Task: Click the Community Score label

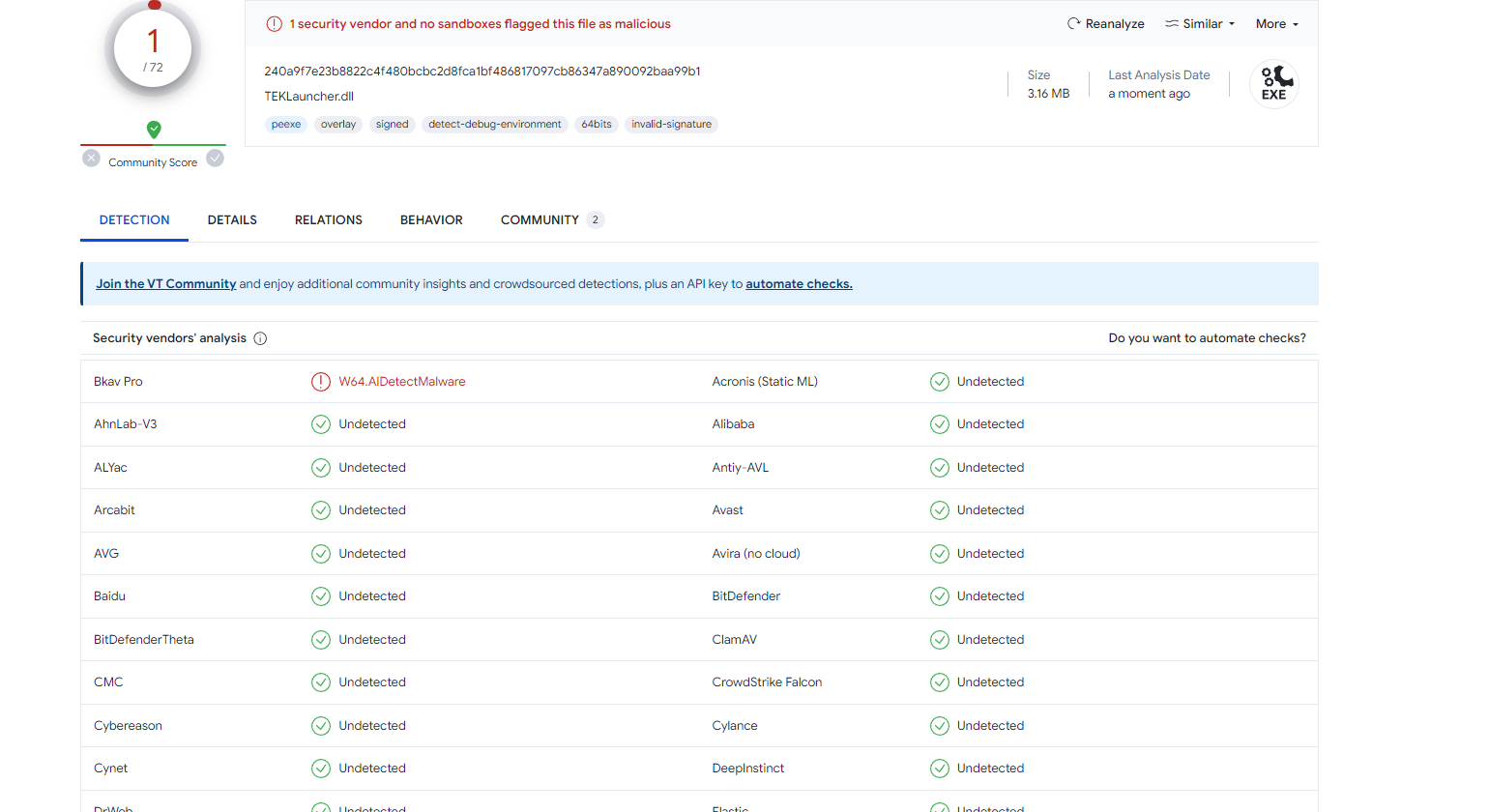Action: coord(153,162)
